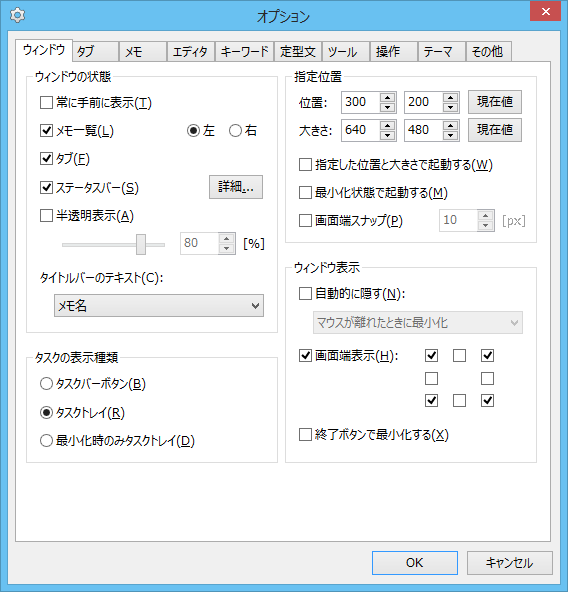Click the transparency slider thumb
Viewport: 568px width, 592px height.
coord(141,244)
